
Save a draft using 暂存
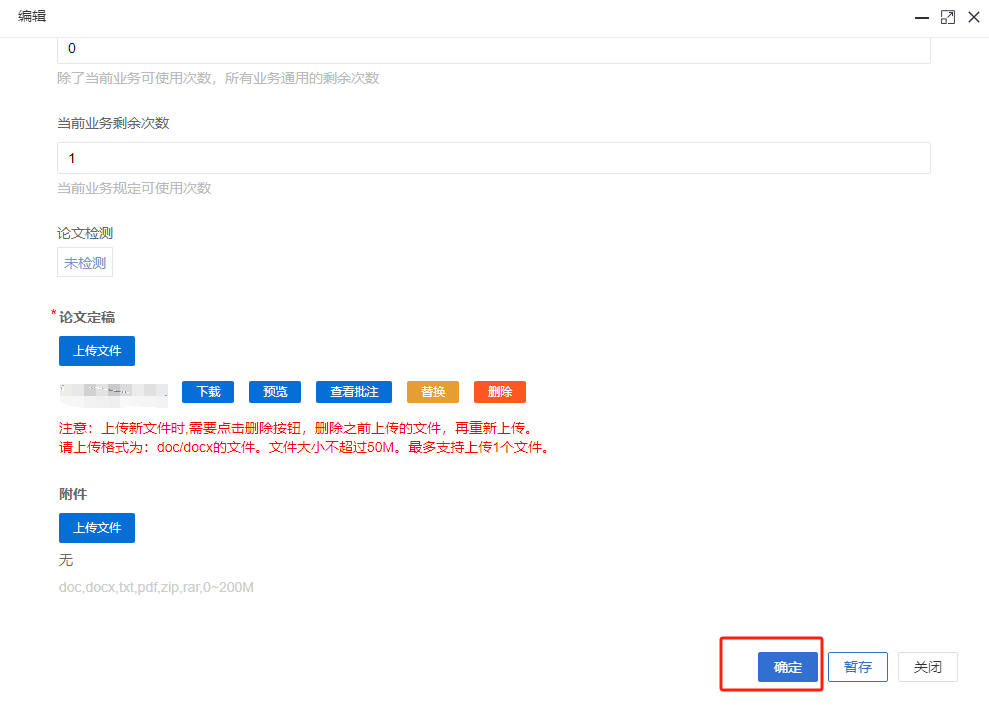[x=858, y=667]
